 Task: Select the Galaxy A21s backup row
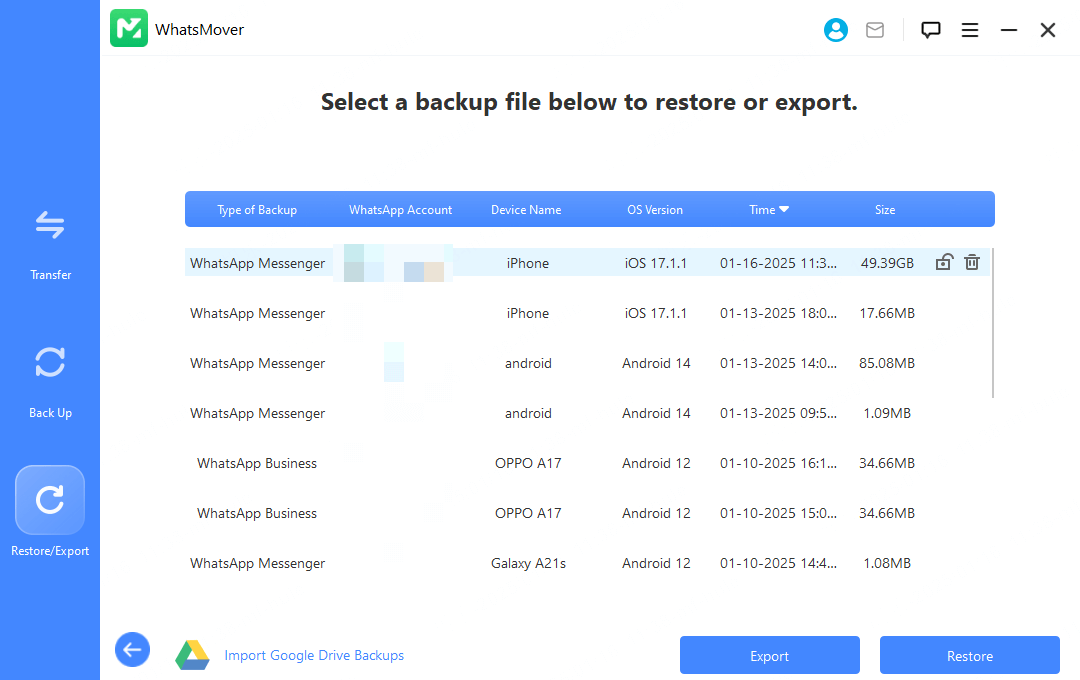[x=528, y=563]
